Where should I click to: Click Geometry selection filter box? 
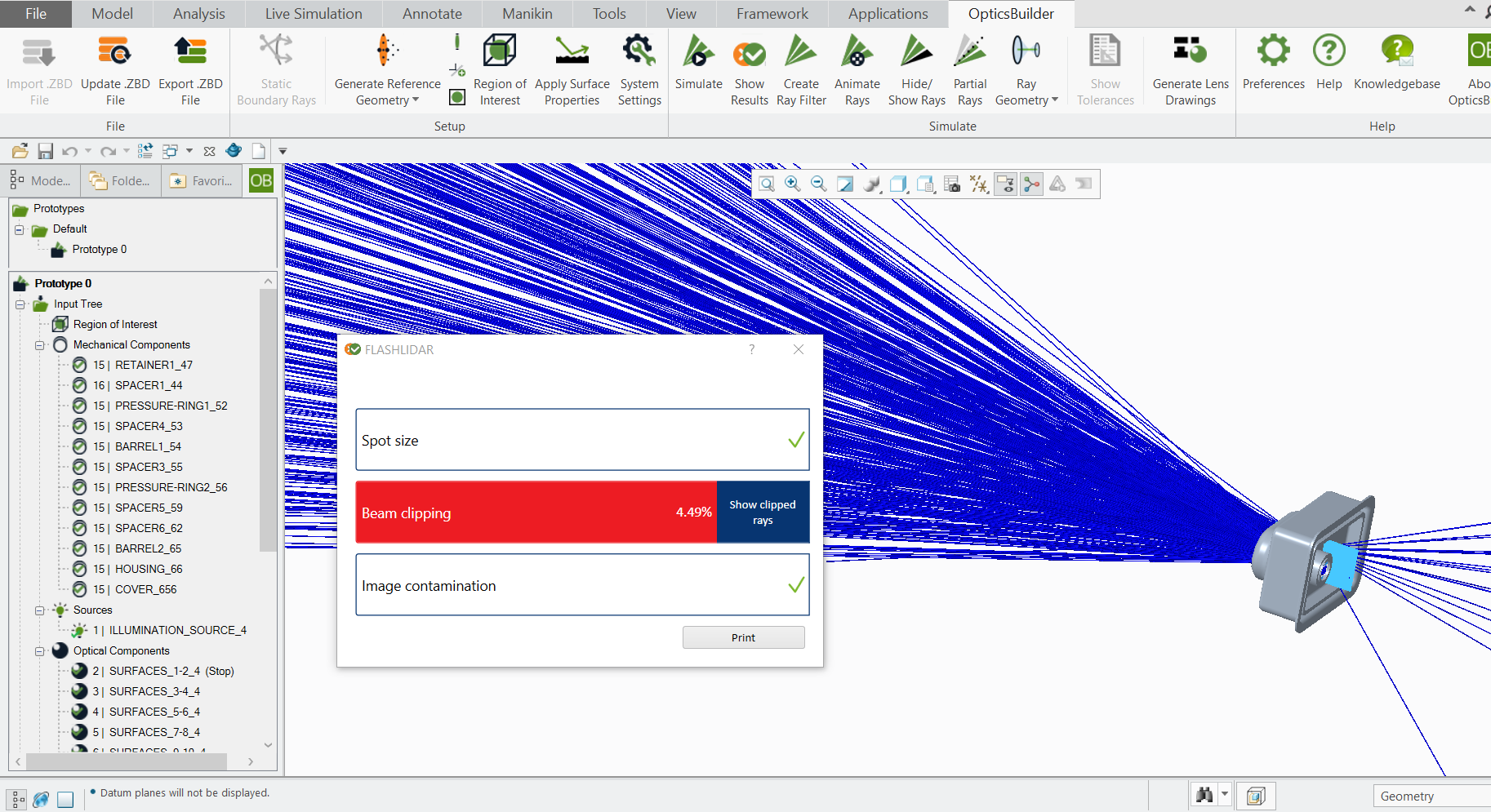[1431, 796]
